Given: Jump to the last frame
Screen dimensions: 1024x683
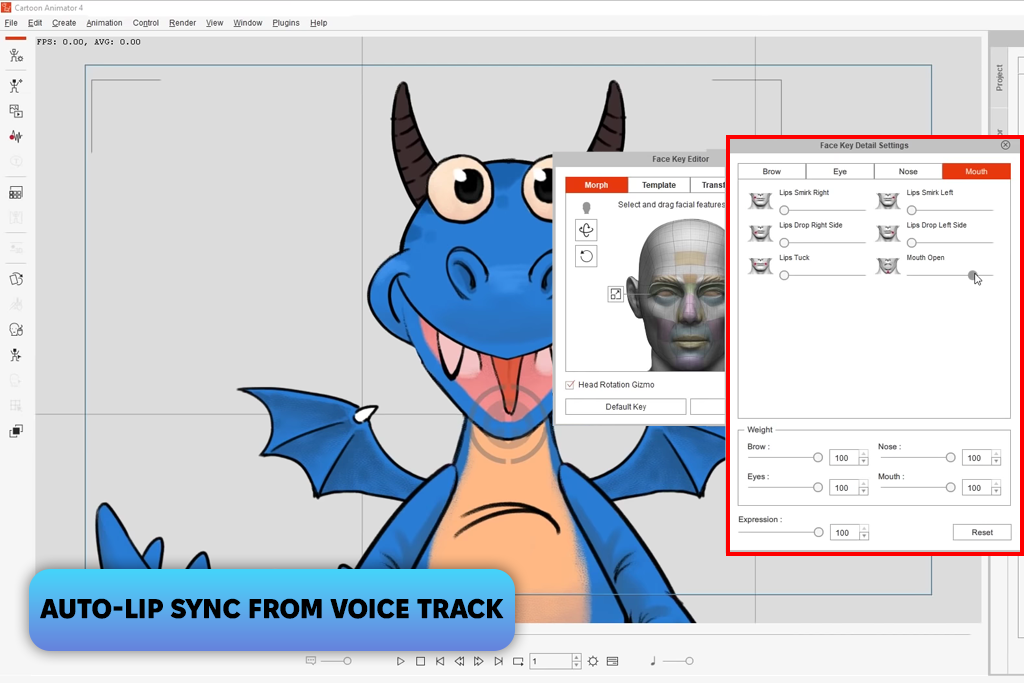Looking at the screenshot, I should point(498,661).
